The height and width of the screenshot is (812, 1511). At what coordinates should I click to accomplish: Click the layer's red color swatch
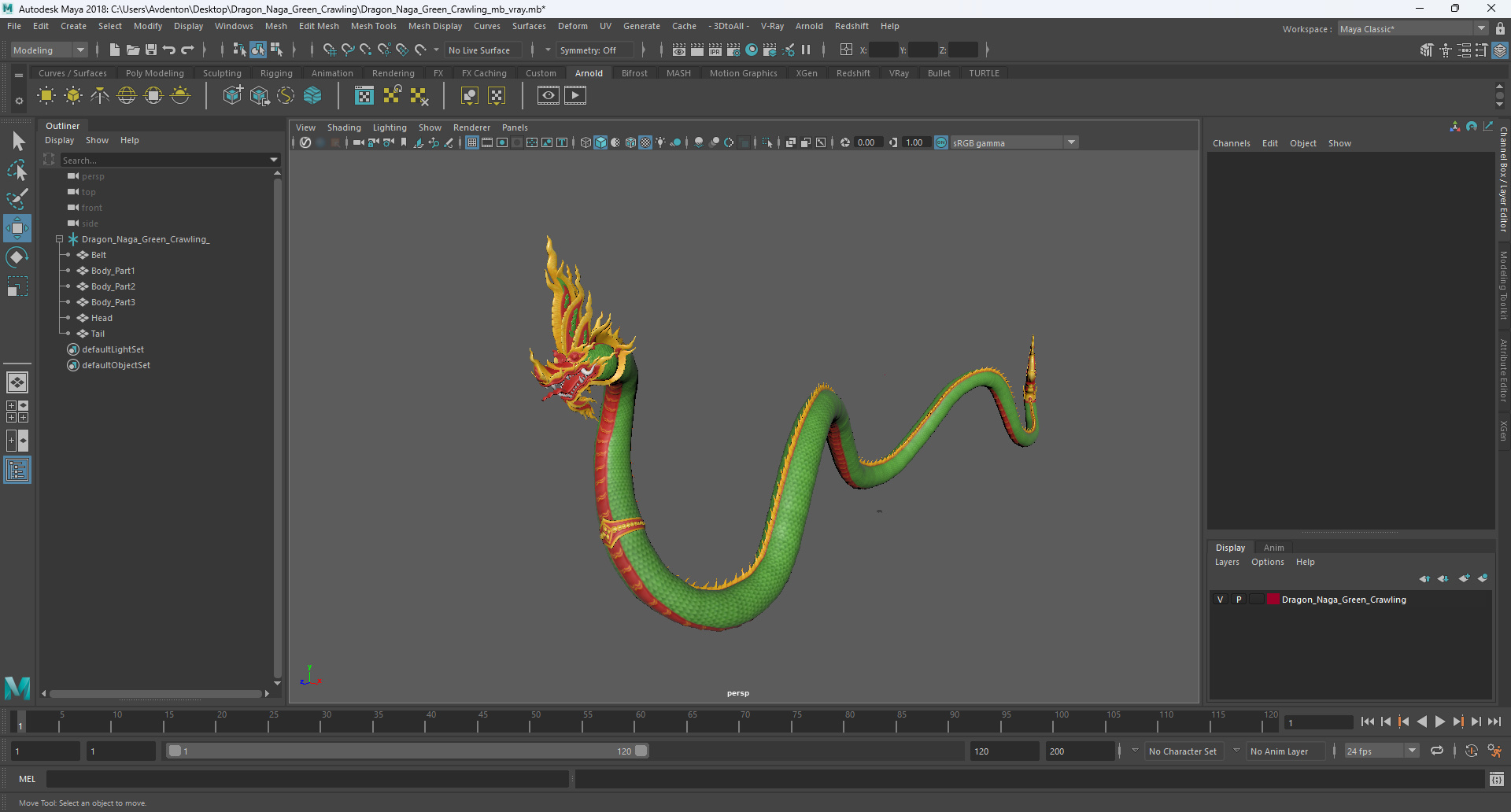[1273, 600]
